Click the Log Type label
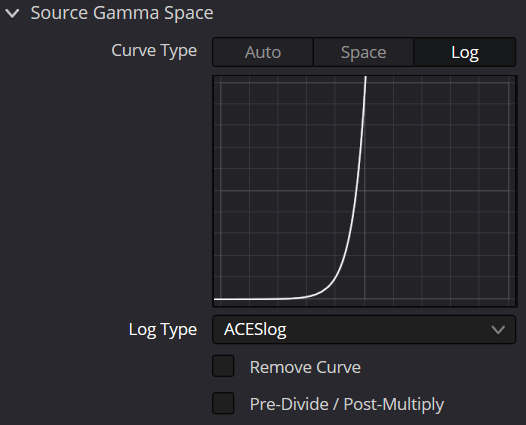The height and width of the screenshot is (425, 526). (x=163, y=329)
